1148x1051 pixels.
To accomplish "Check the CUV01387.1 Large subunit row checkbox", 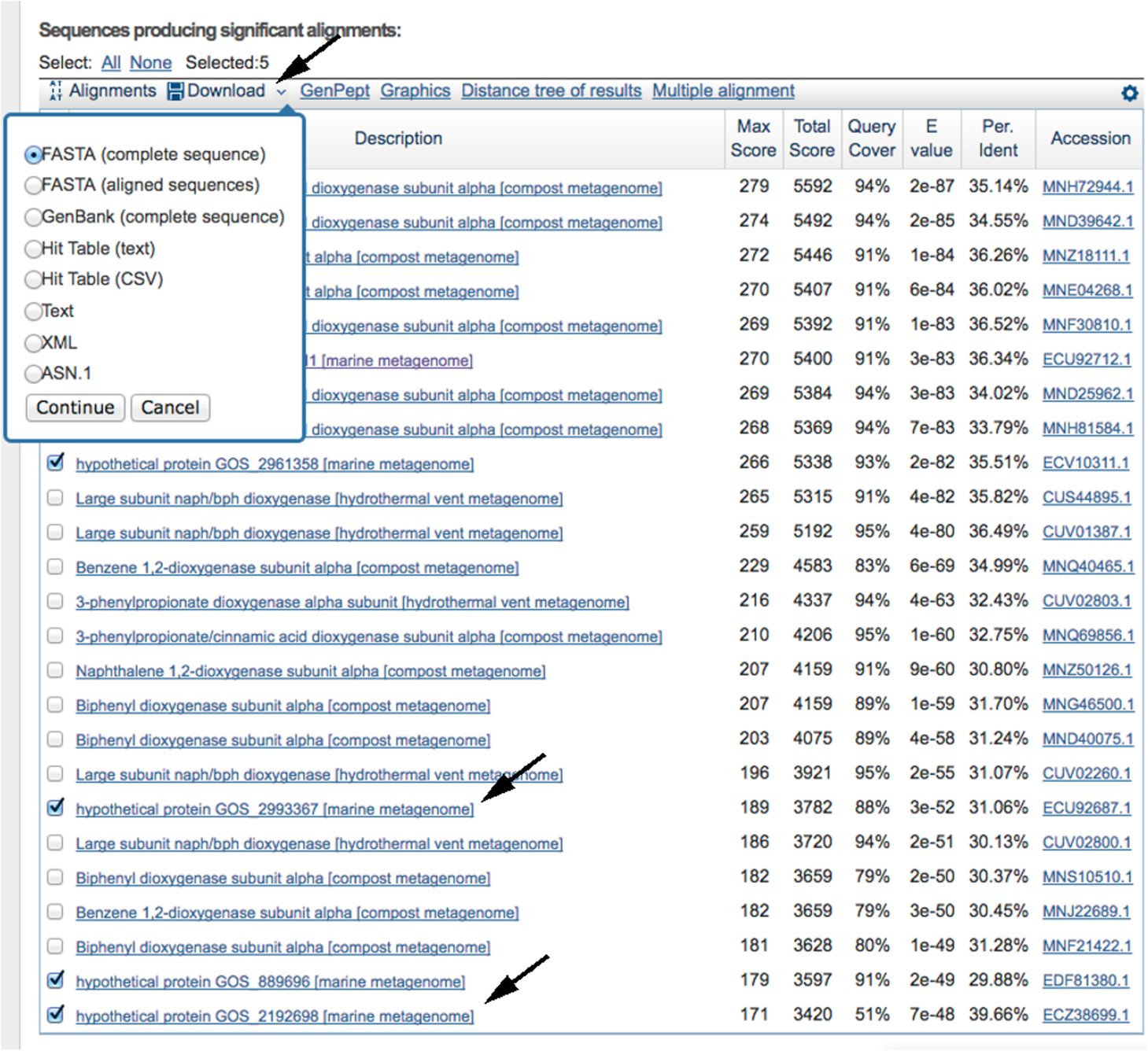I will coord(55,533).
